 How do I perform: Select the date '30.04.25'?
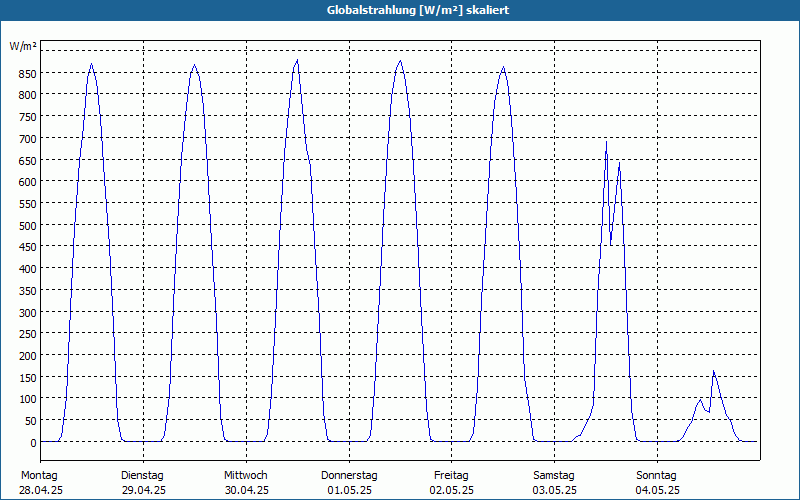pyautogui.click(x=246, y=491)
